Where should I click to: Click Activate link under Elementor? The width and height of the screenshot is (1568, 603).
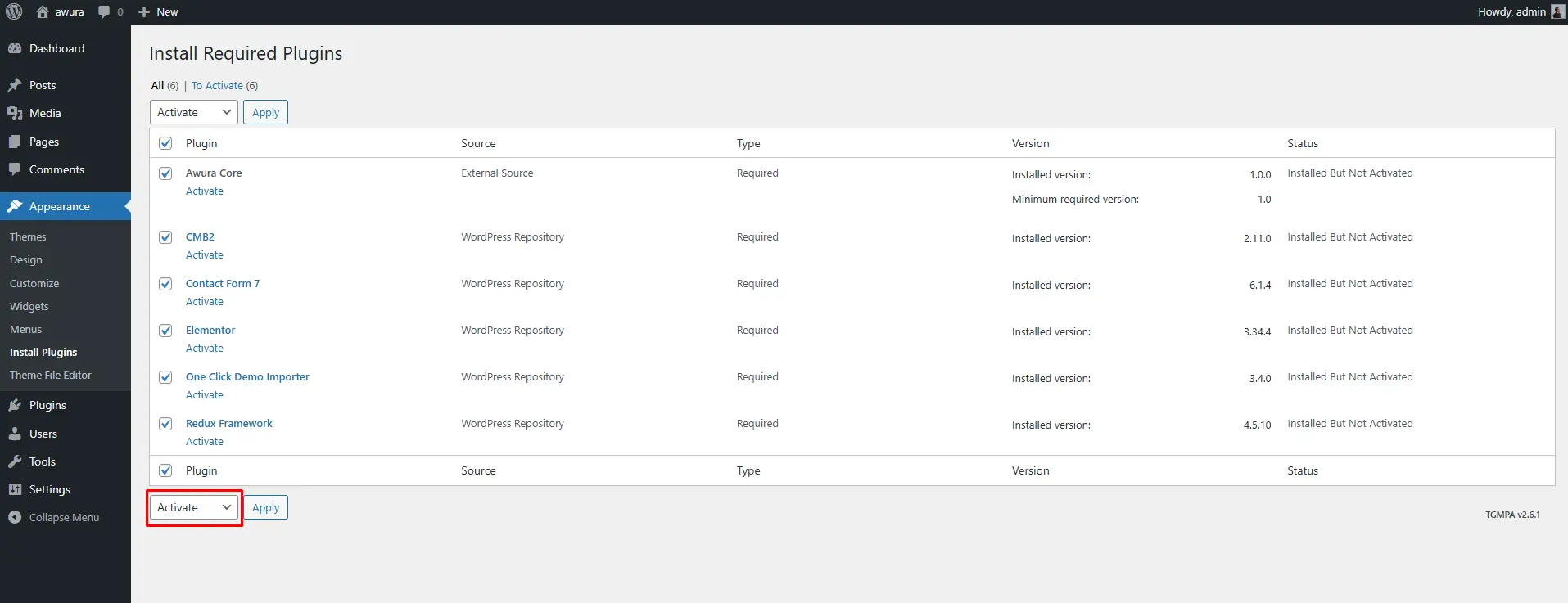point(205,348)
